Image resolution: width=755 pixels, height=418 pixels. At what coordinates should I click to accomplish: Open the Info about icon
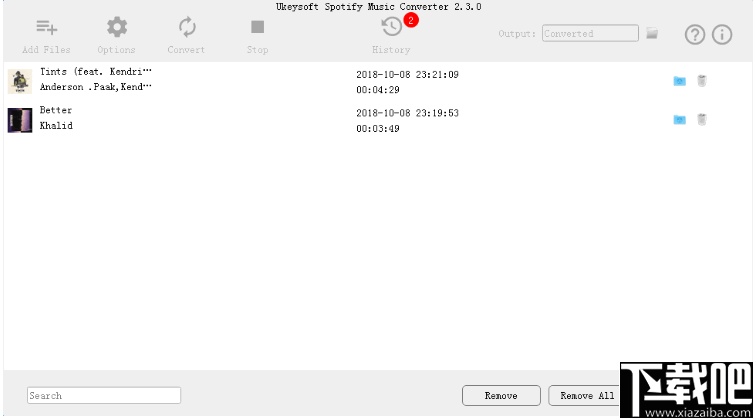[x=722, y=35]
